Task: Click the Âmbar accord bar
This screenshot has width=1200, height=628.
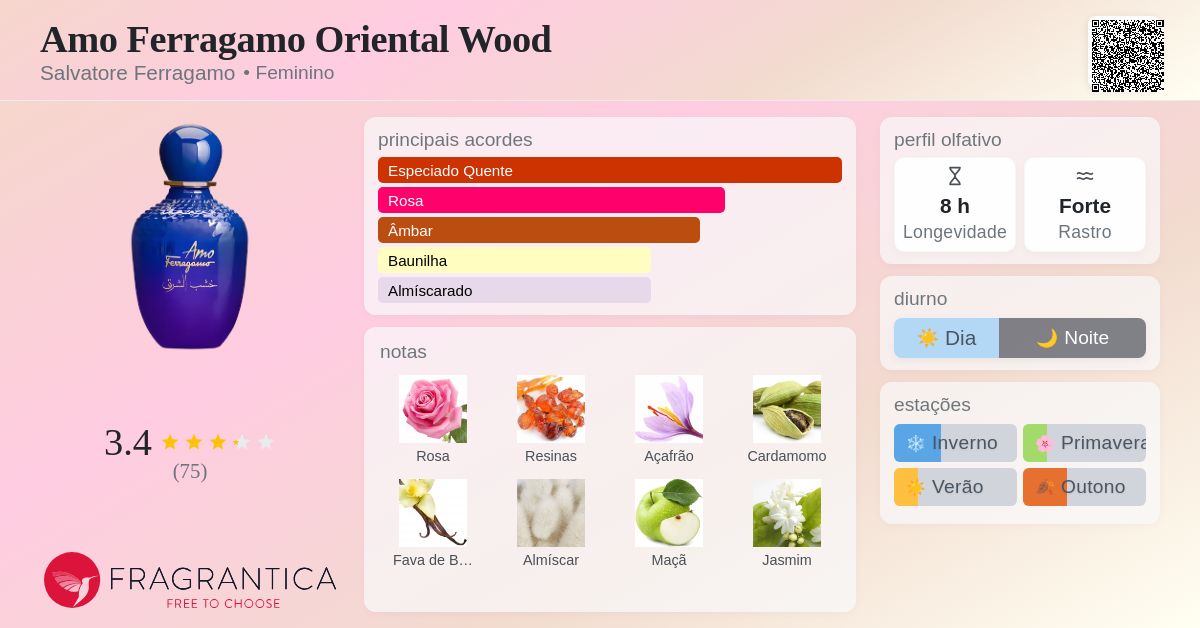Action: 539,230
